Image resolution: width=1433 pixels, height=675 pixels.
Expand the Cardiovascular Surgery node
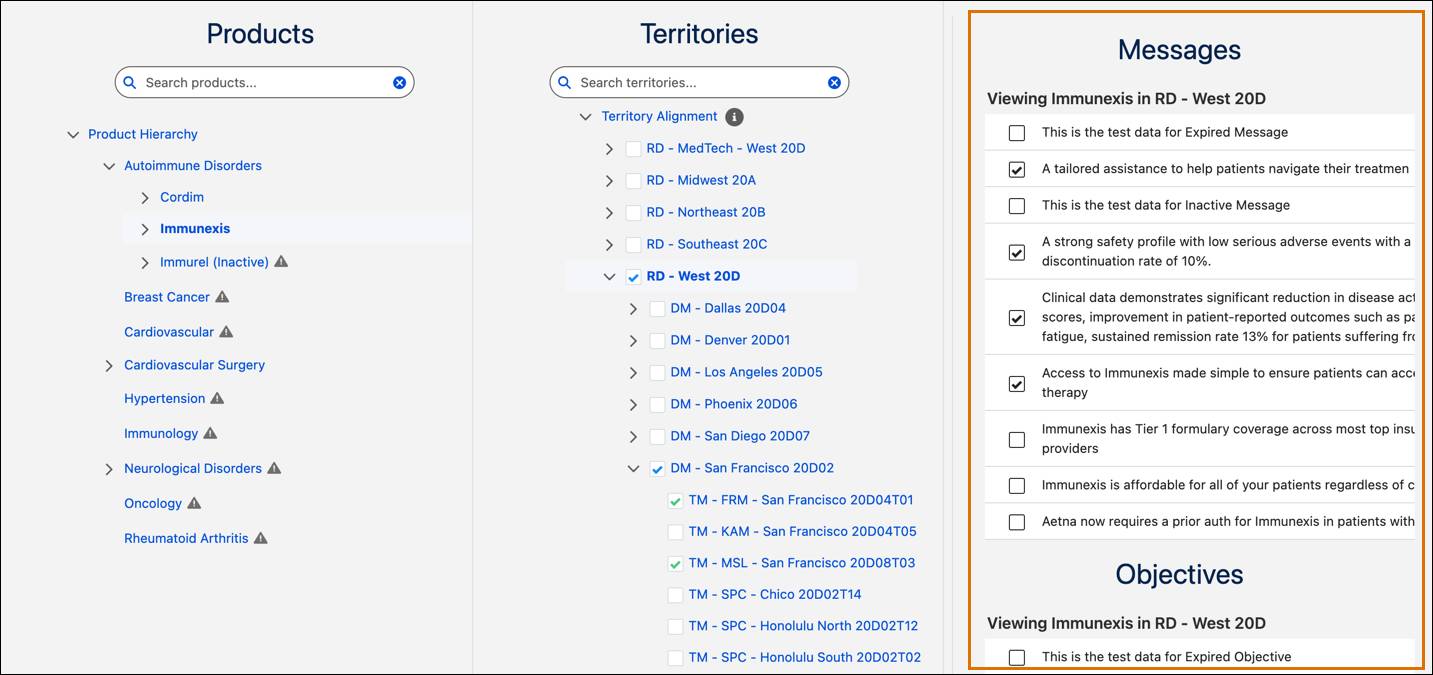(x=109, y=366)
